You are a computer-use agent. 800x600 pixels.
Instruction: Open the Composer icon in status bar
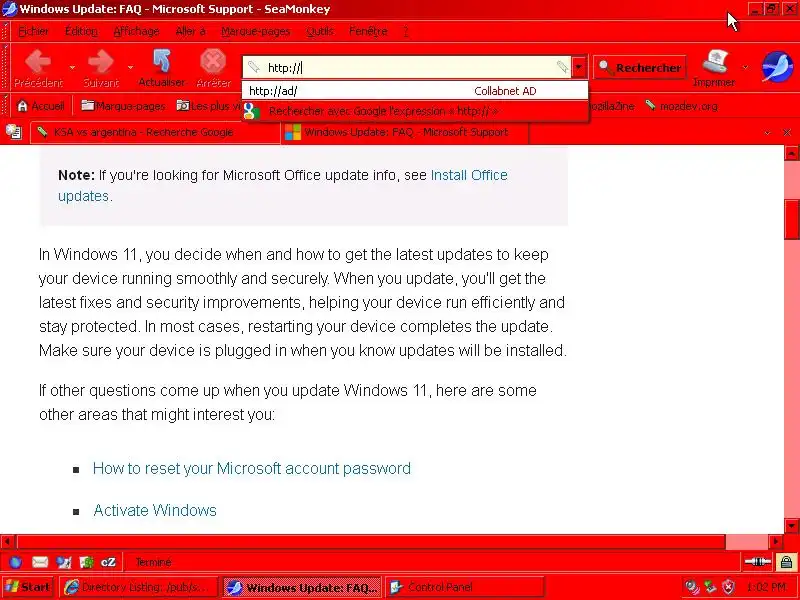(64, 562)
